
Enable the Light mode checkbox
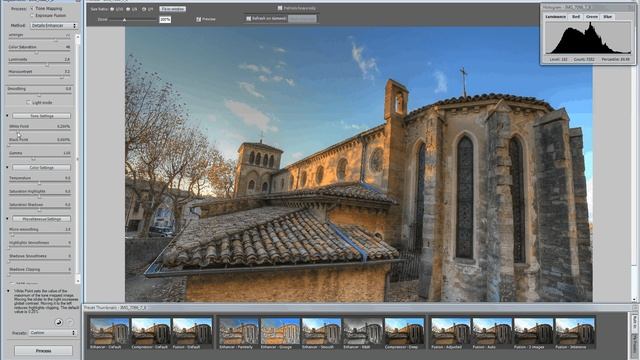tap(28, 102)
